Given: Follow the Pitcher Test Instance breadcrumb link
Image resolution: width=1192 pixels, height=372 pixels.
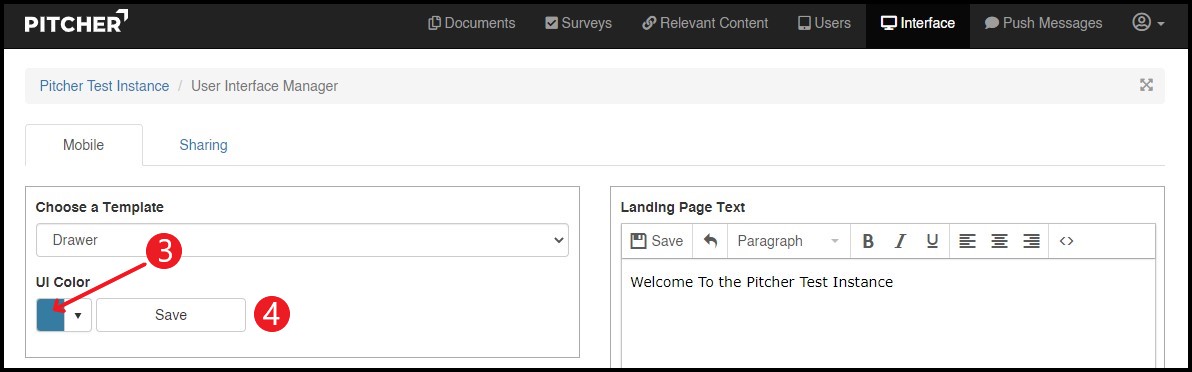Looking at the screenshot, I should [x=104, y=86].
